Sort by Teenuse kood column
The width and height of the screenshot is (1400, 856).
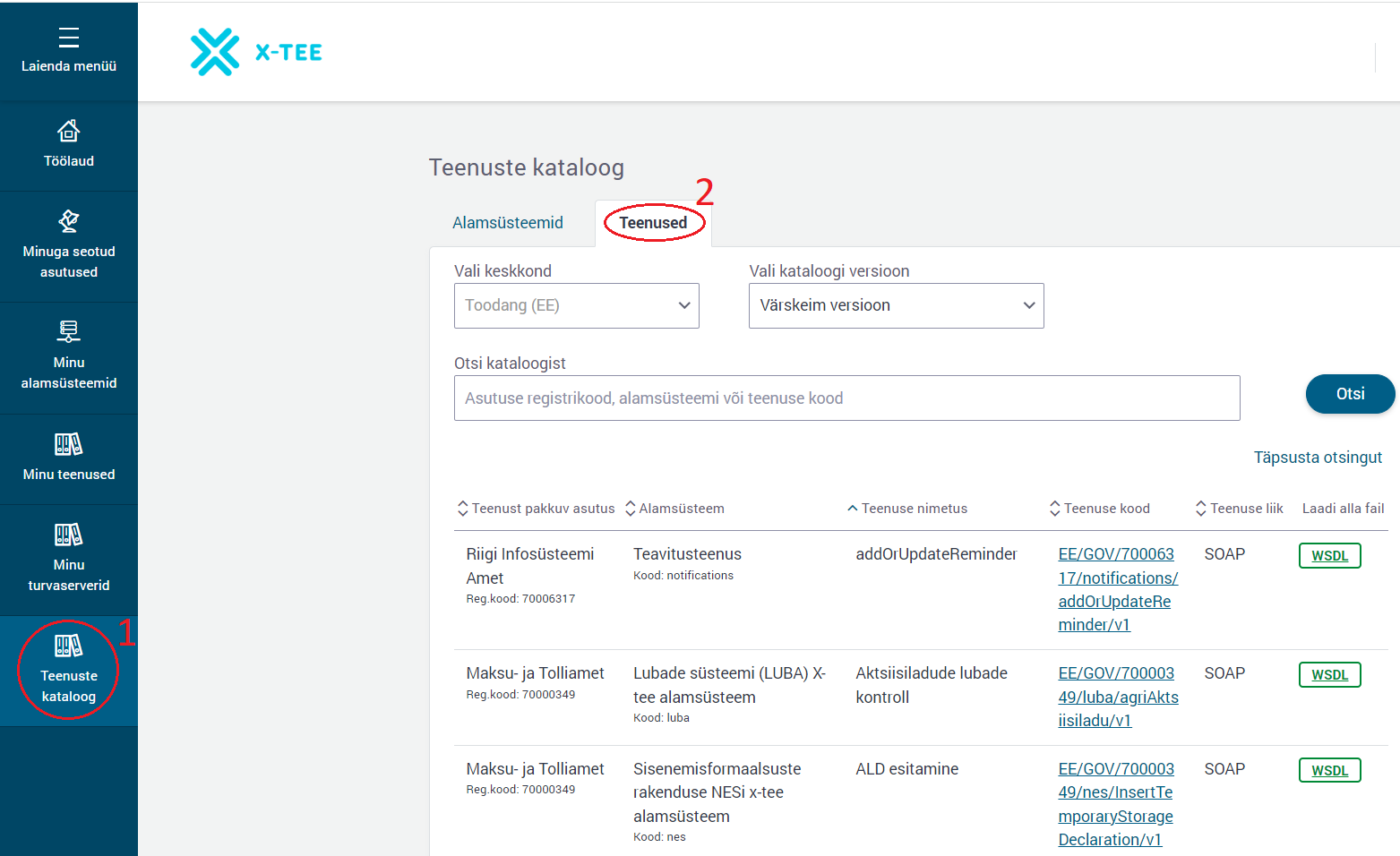(1099, 509)
